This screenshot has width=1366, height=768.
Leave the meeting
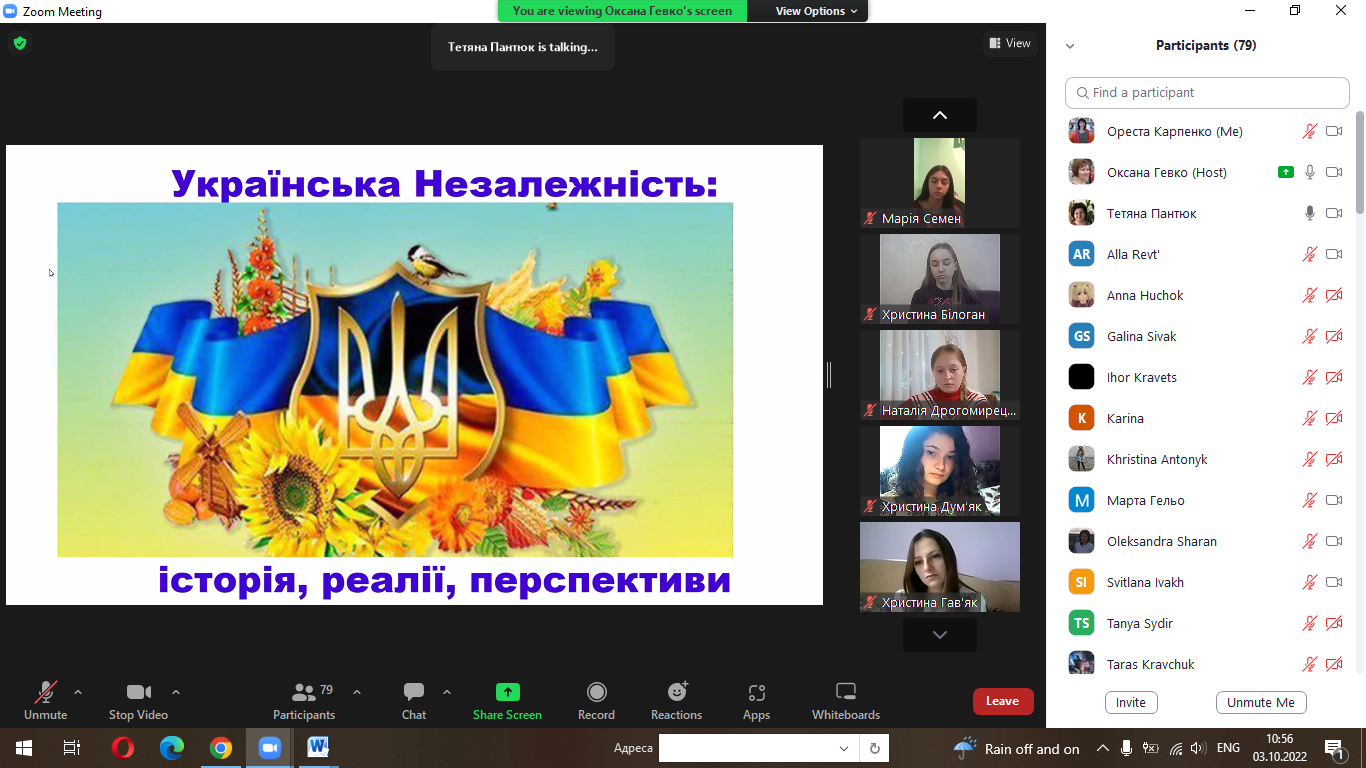pyautogui.click(x=1003, y=701)
